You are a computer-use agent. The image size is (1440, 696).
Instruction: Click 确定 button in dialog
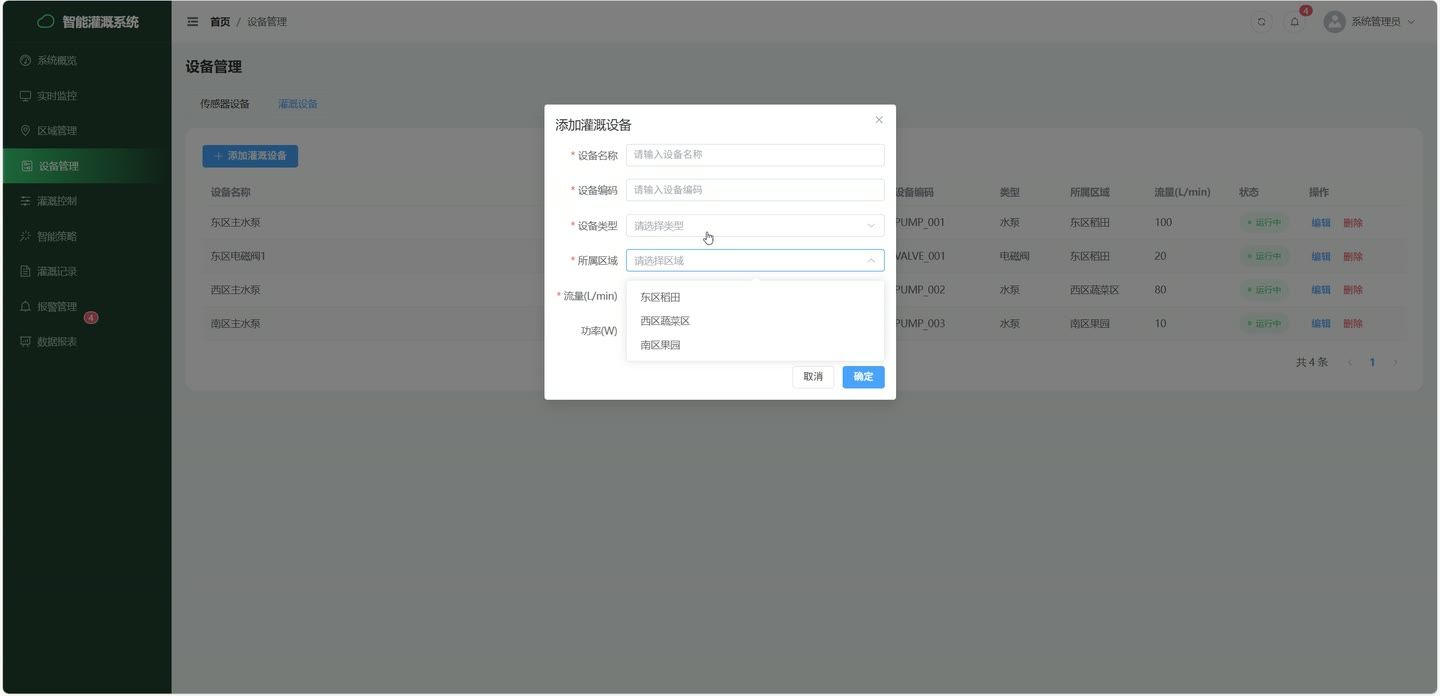863,377
